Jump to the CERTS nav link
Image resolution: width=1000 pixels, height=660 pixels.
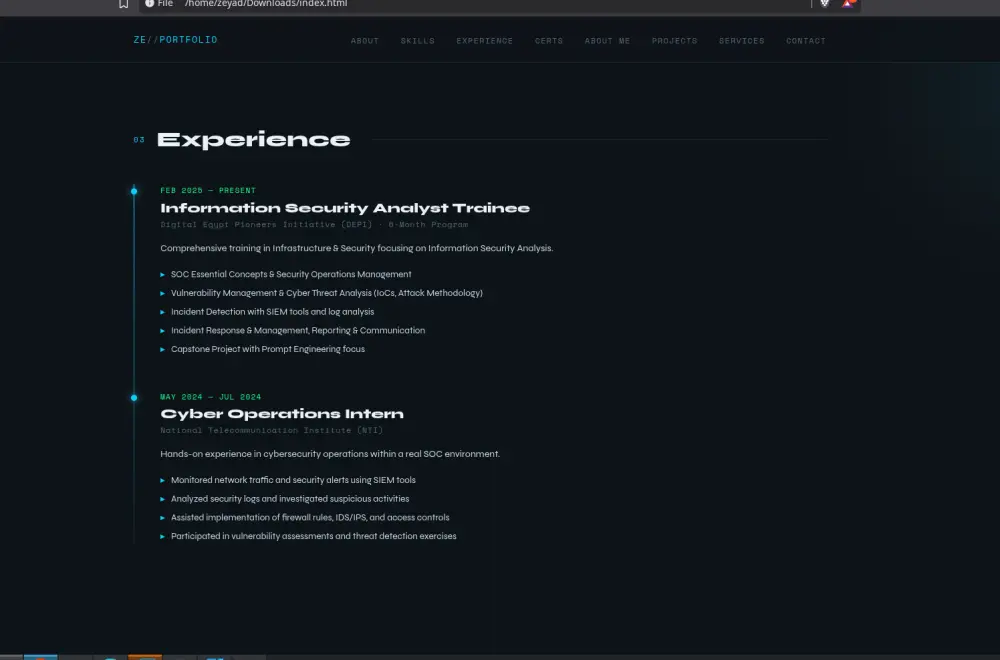549,41
